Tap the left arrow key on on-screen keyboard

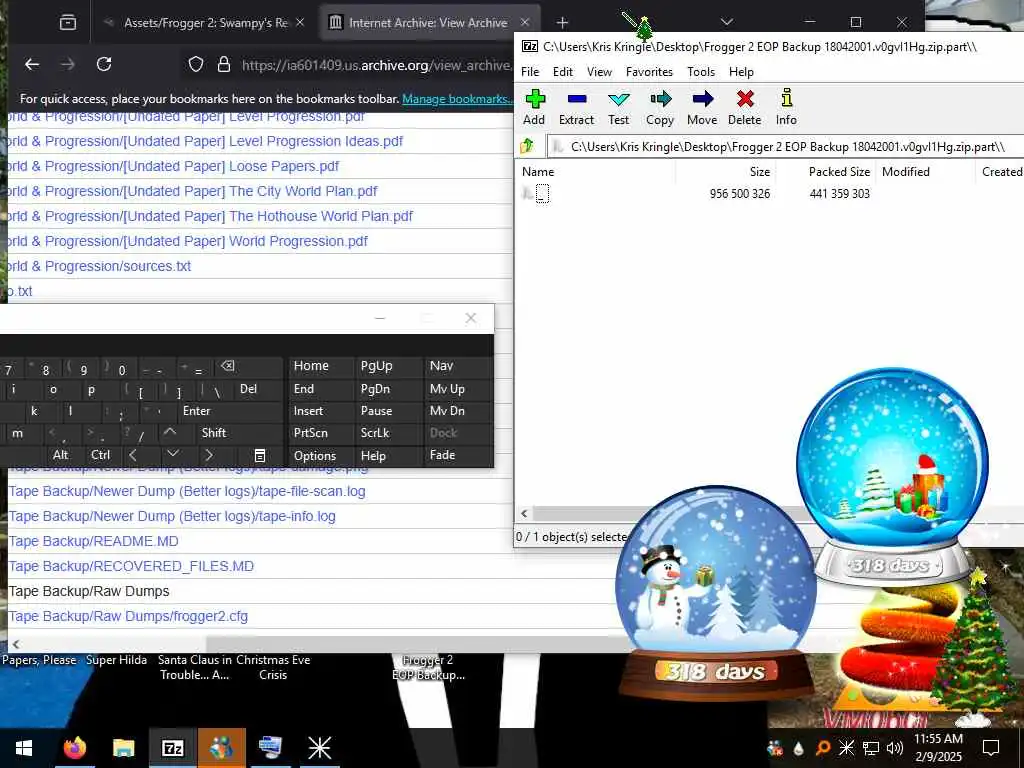(133, 455)
